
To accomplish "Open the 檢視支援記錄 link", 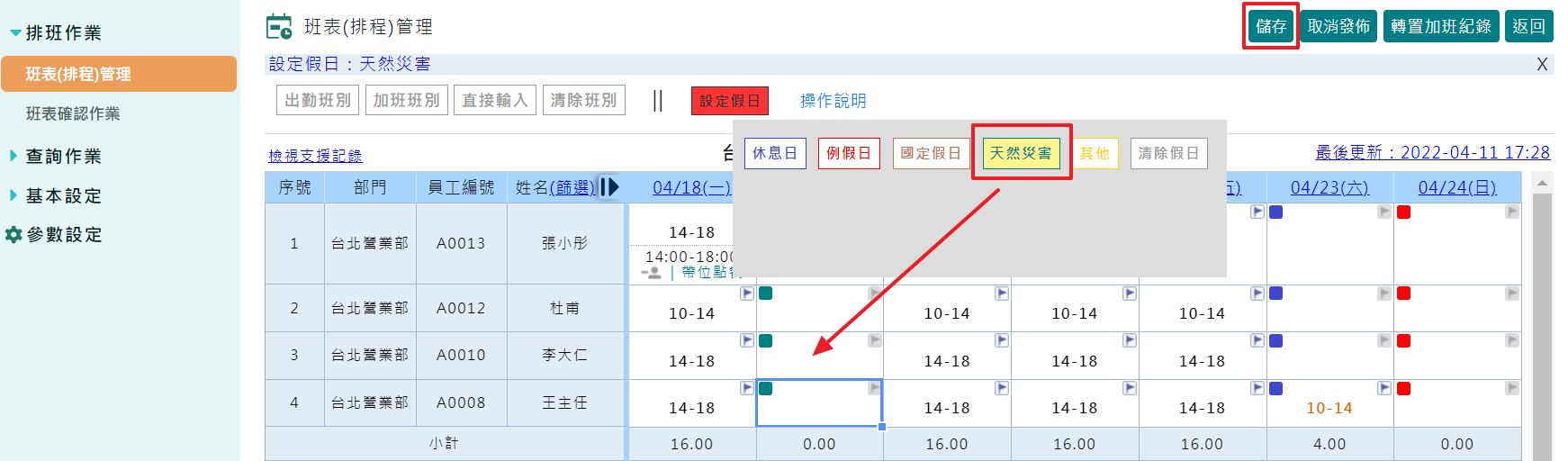I will point(315,156).
